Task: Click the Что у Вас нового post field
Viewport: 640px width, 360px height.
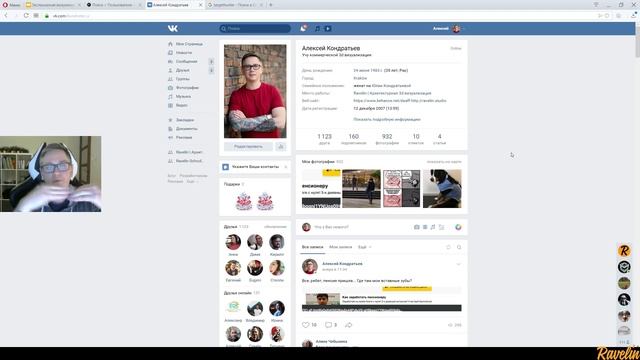Action: [361, 227]
